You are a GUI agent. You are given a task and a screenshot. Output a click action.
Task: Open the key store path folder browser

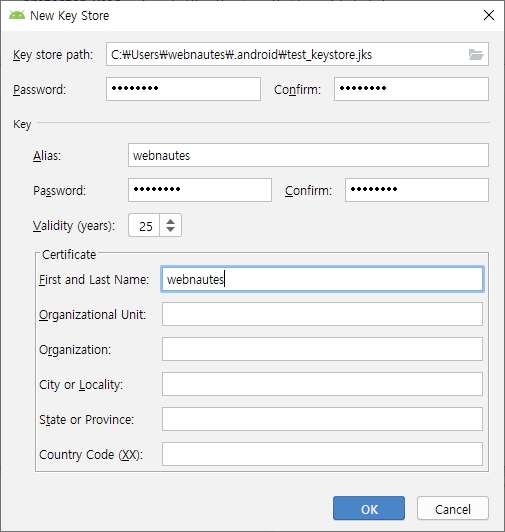[x=476, y=54]
